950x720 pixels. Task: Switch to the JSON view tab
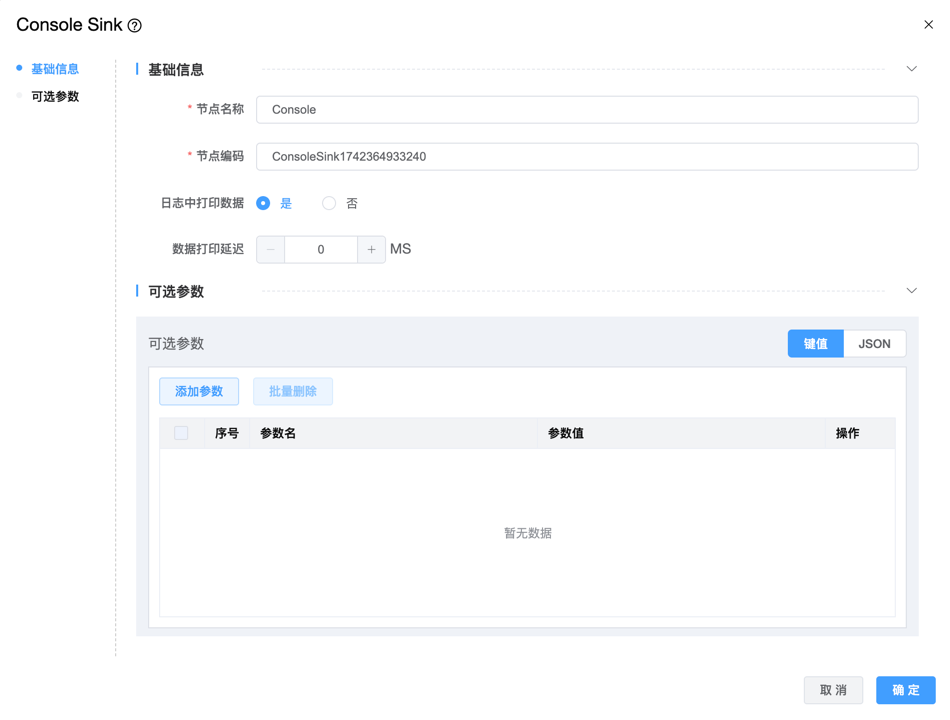(x=874, y=344)
